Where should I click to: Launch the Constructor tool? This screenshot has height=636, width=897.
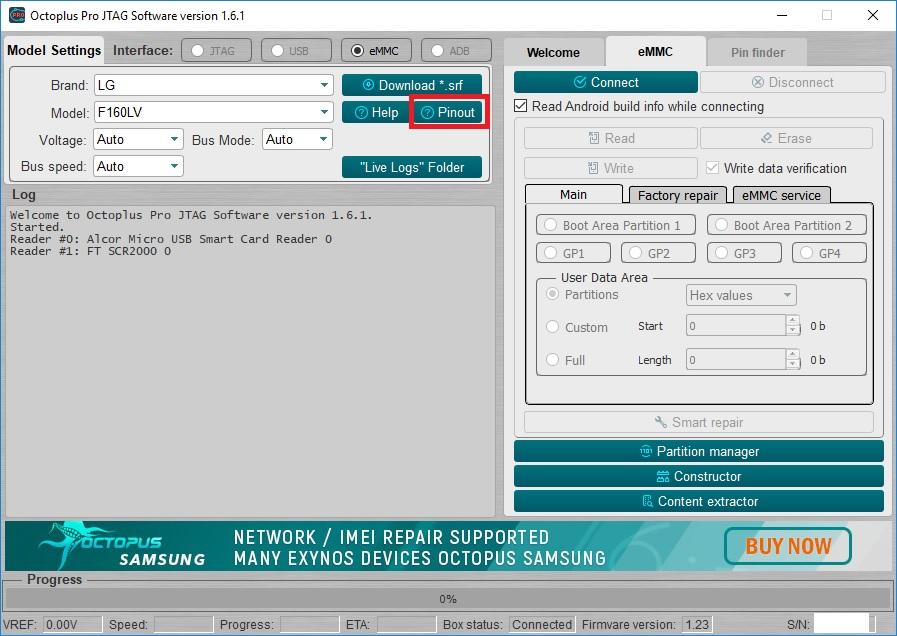[698, 476]
